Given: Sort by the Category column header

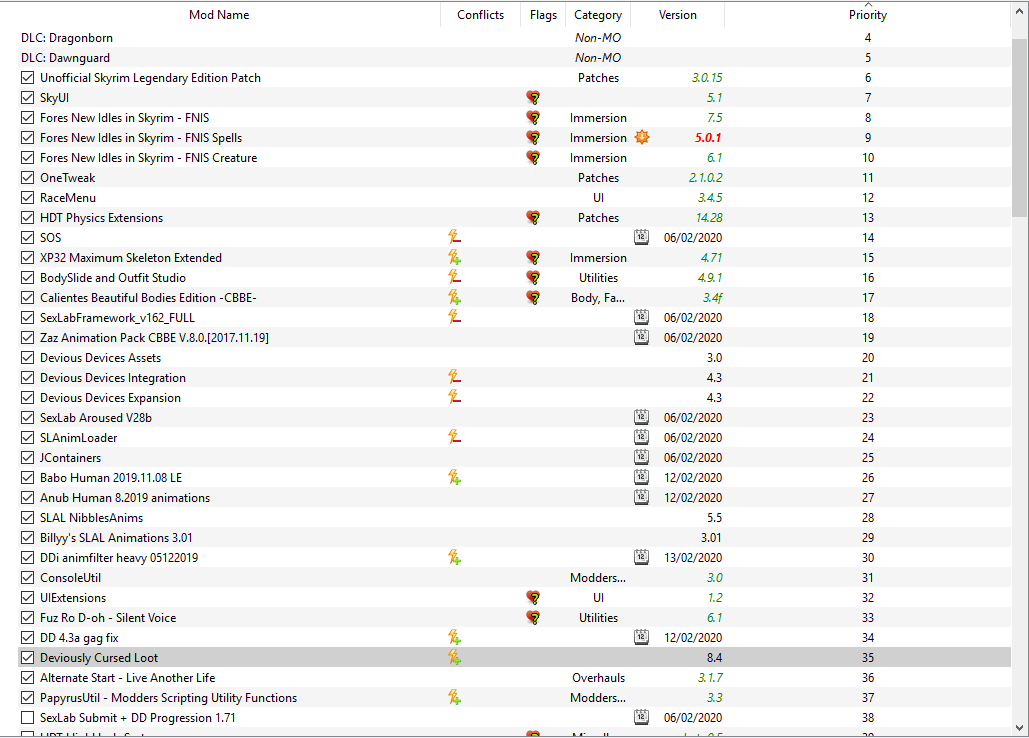Looking at the screenshot, I should point(598,14).
